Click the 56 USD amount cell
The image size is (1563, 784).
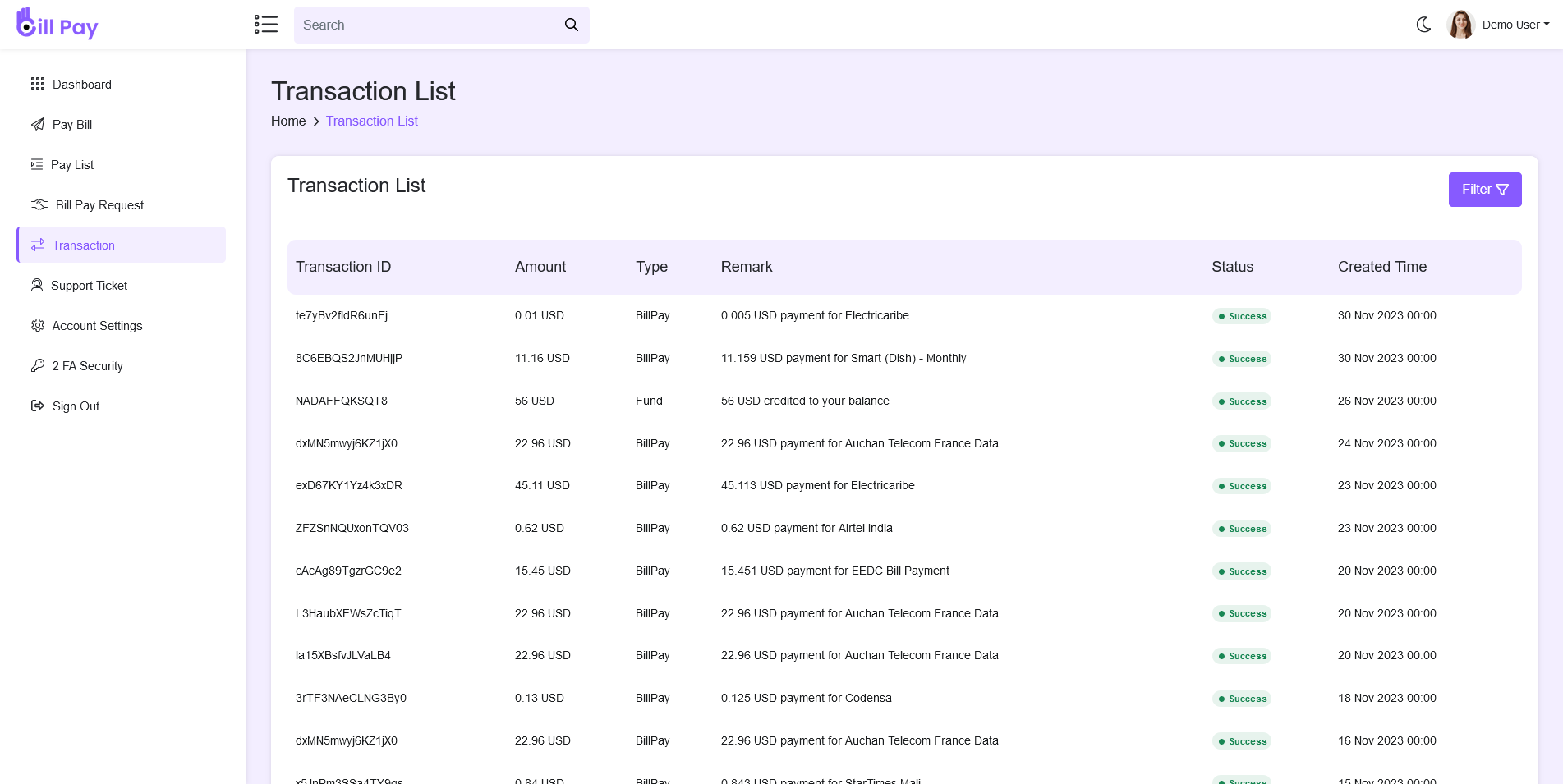[535, 401]
